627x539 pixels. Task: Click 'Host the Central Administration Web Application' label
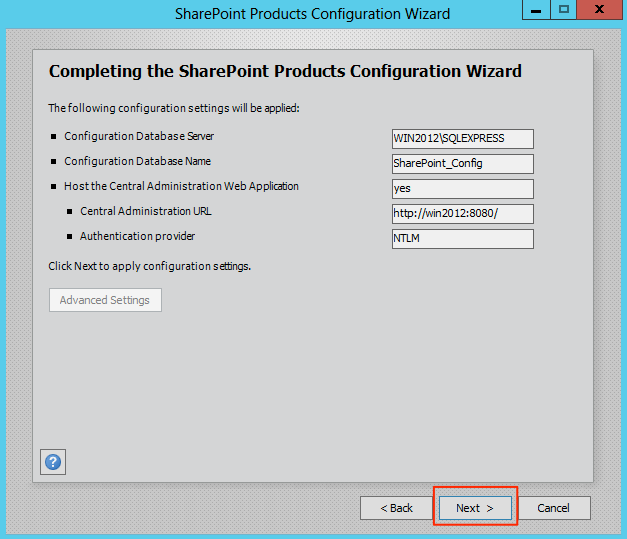181,186
